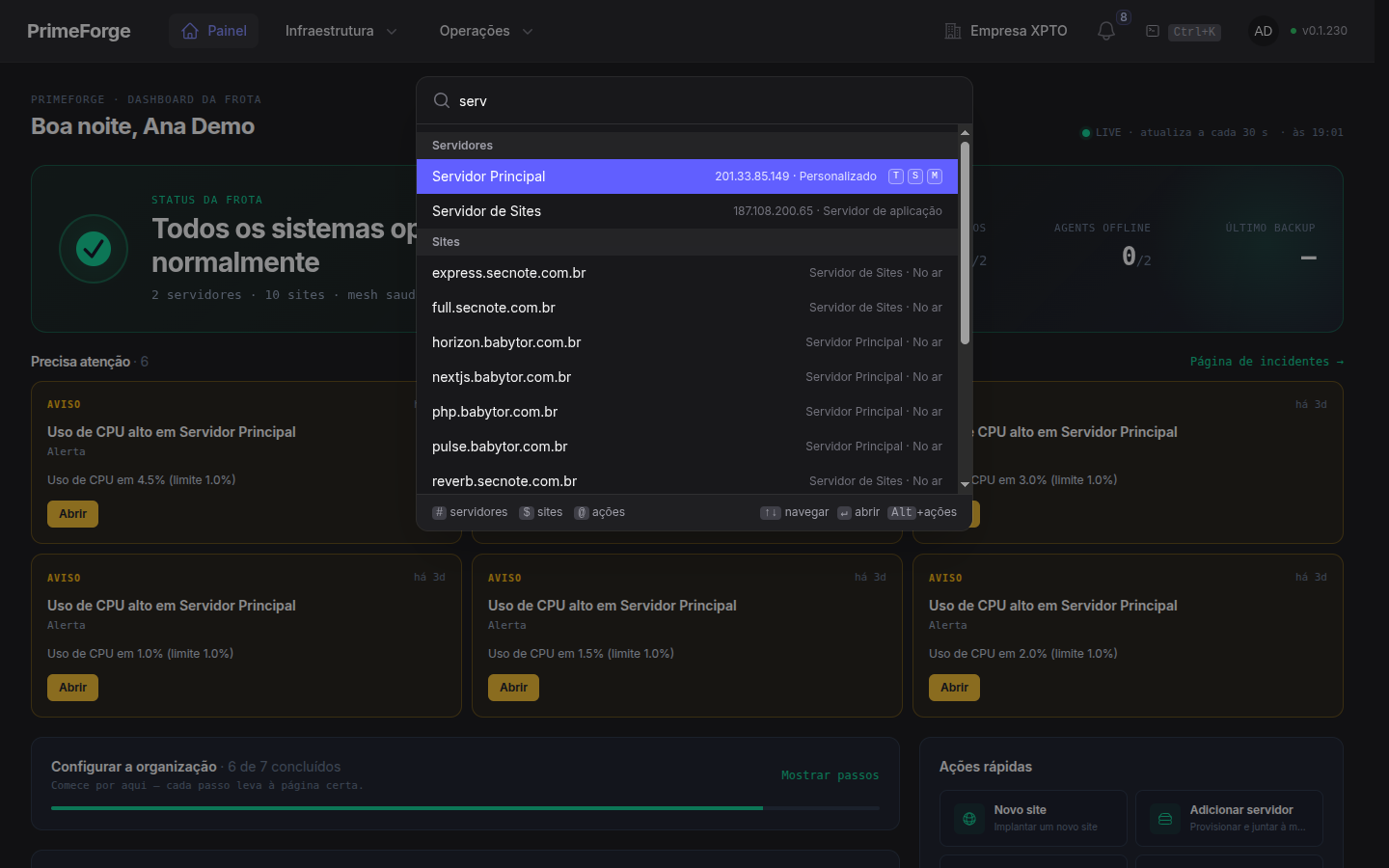Expand the Infraestrutura menu
This screenshot has width=1389, height=868.
point(341,31)
